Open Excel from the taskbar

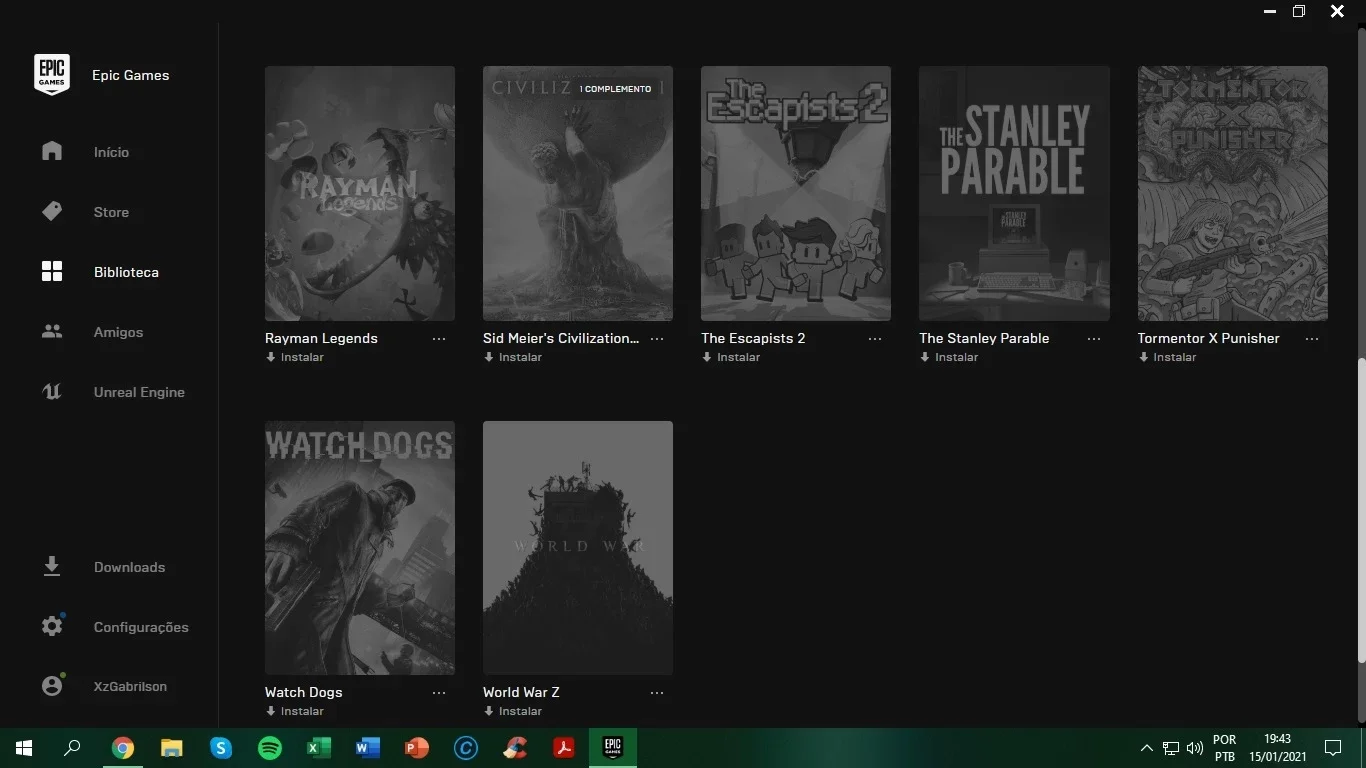[319, 748]
